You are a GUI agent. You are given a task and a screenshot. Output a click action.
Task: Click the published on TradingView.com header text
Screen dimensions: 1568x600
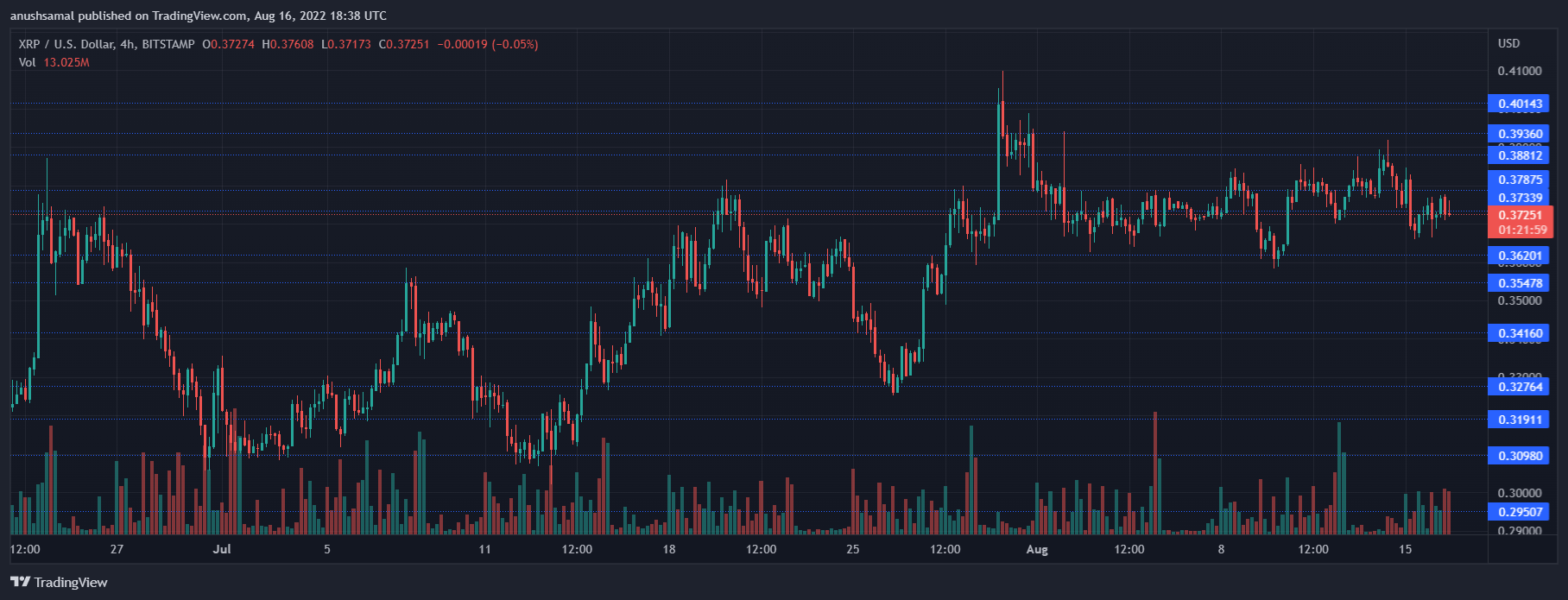199,16
